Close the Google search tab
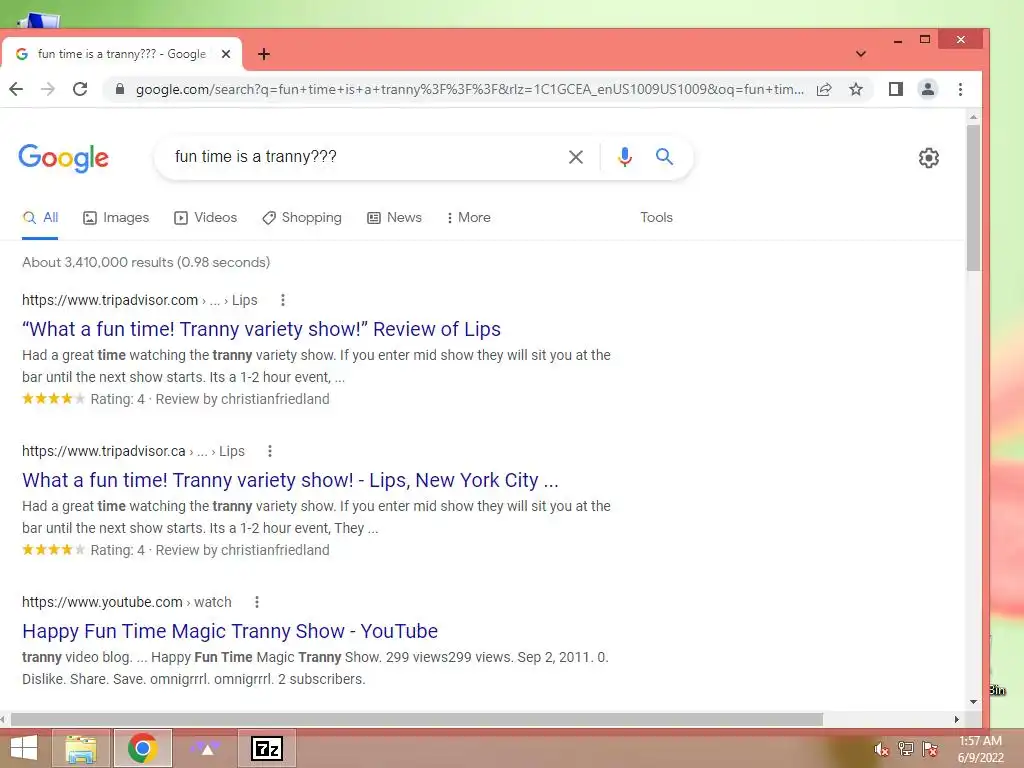The image size is (1024, 768). 226,54
